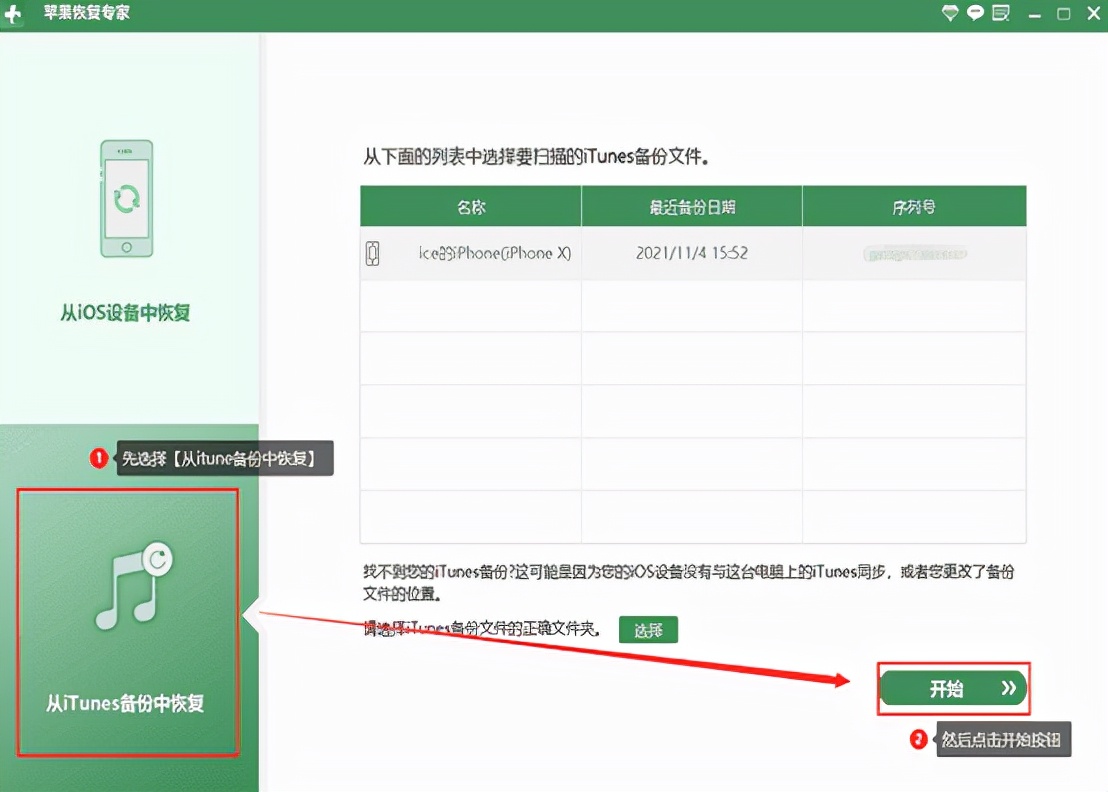This screenshot has height=792, width=1108.
Task: Click the 序列号 column header
Action: [x=913, y=205]
